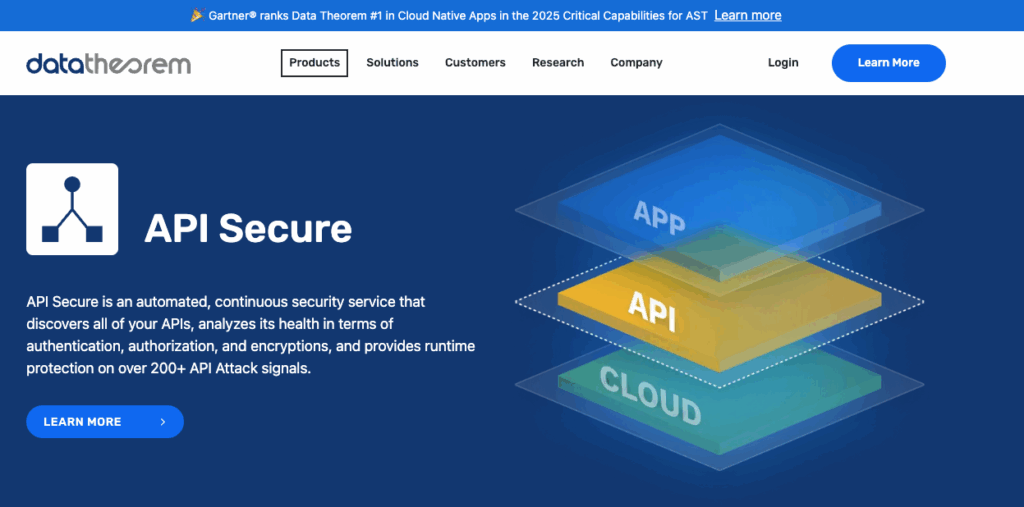Viewport: 1024px width, 507px height.
Task: Click the API Secure description paragraph
Action: pyautogui.click(x=250, y=335)
